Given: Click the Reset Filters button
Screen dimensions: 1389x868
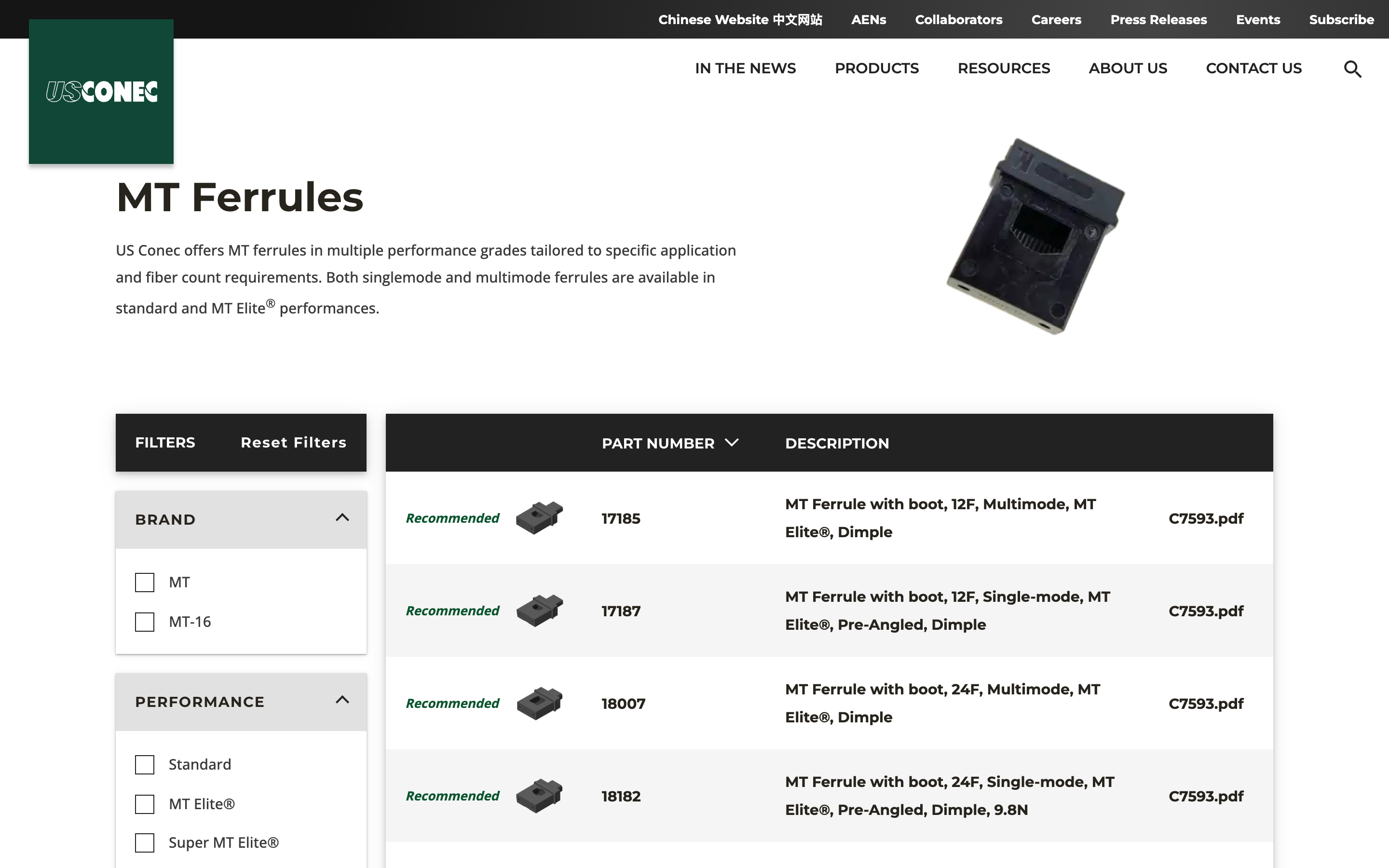Looking at the screenshot, I should [293, 443].
